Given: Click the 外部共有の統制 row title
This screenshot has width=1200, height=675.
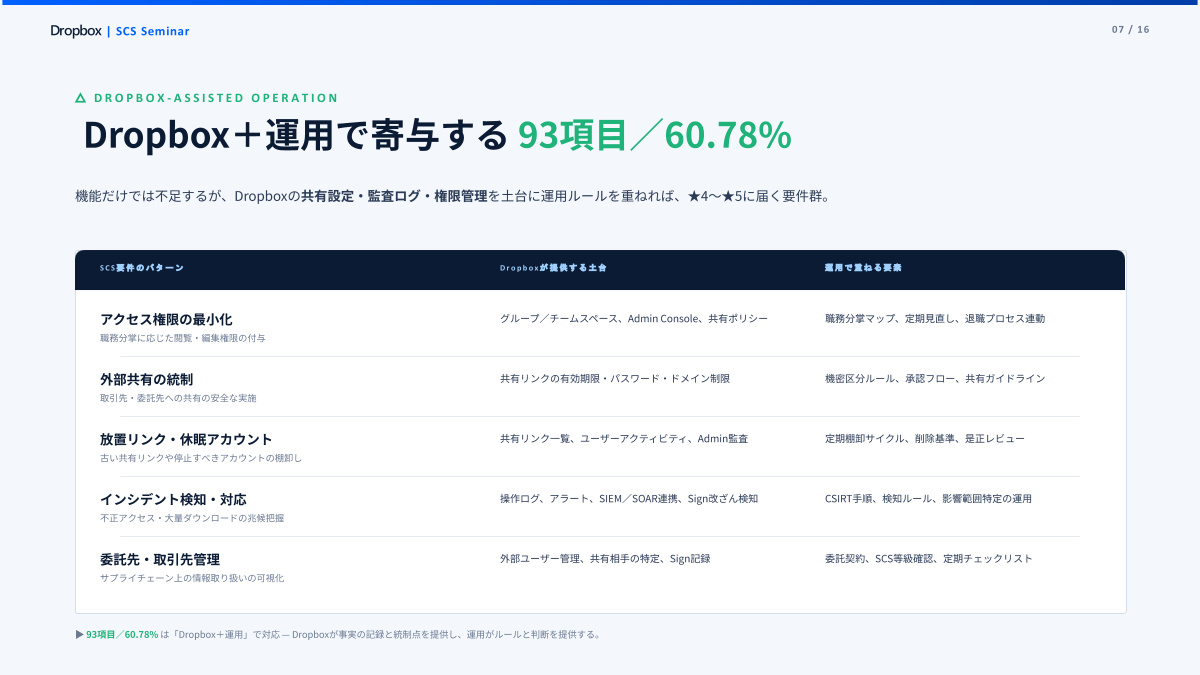Looking at the screenshot, I should (x=146, y=379).
